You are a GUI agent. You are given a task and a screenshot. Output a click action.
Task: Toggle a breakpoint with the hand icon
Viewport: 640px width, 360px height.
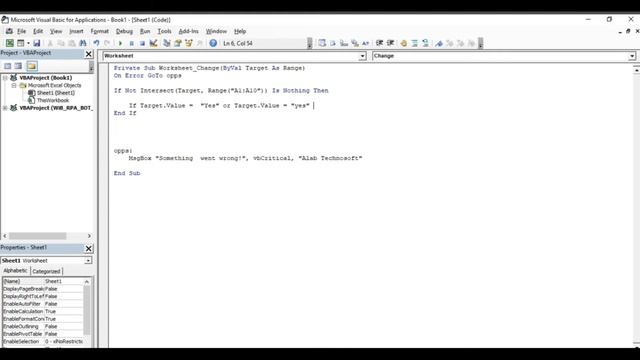point(404,43)
